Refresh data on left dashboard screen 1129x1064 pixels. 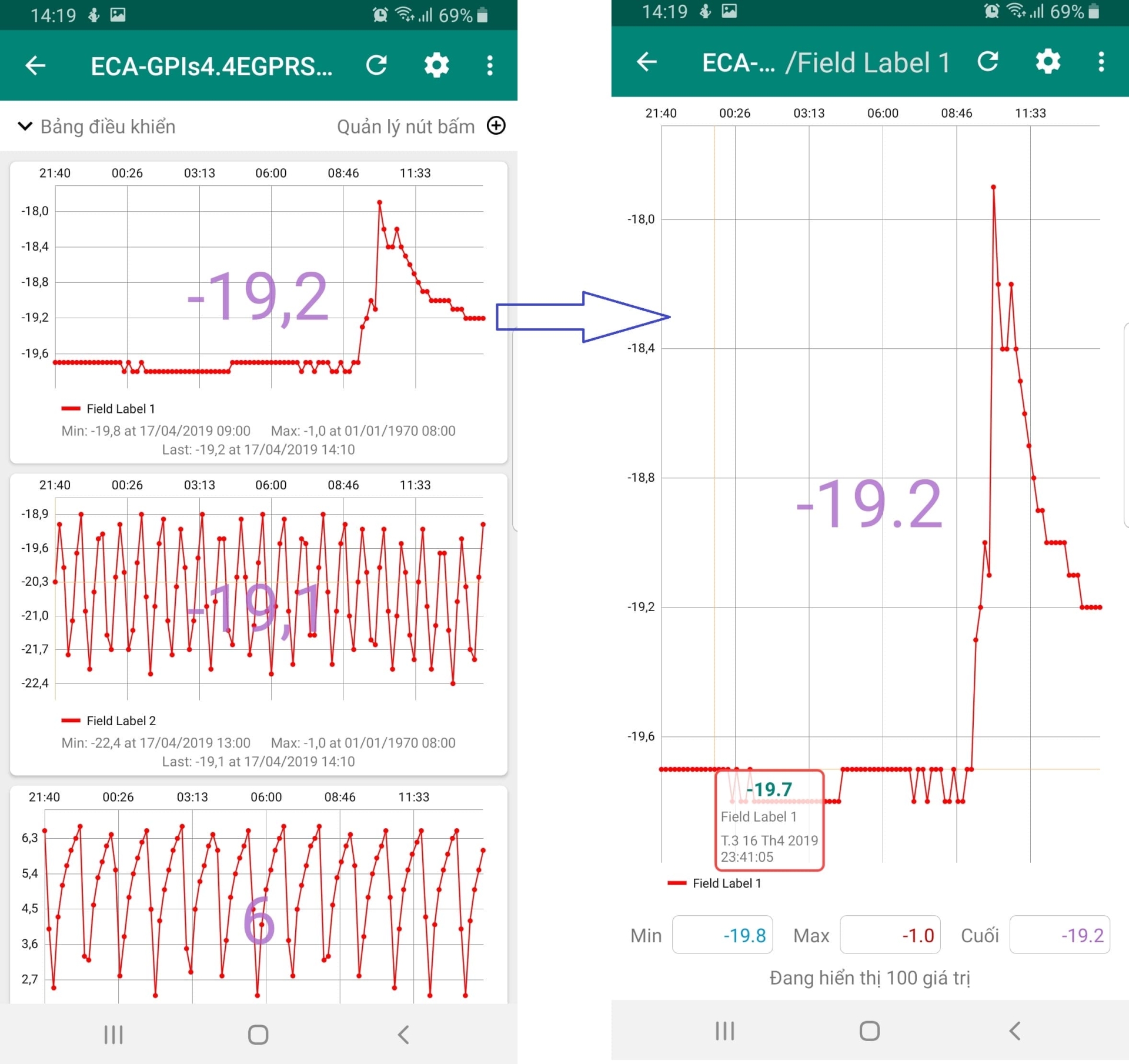tap(376, 65)
